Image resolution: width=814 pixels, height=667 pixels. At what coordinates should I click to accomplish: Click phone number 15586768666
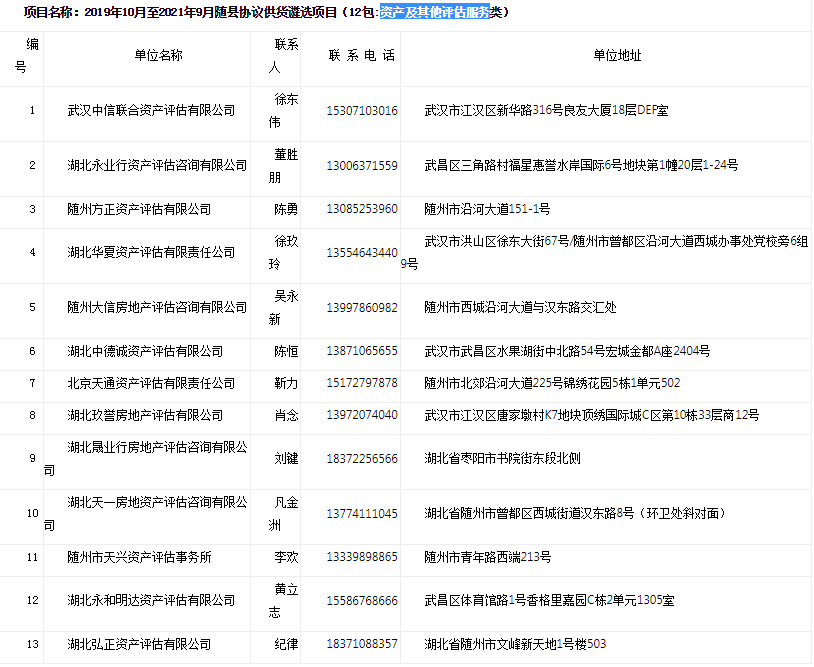(362, 600)
